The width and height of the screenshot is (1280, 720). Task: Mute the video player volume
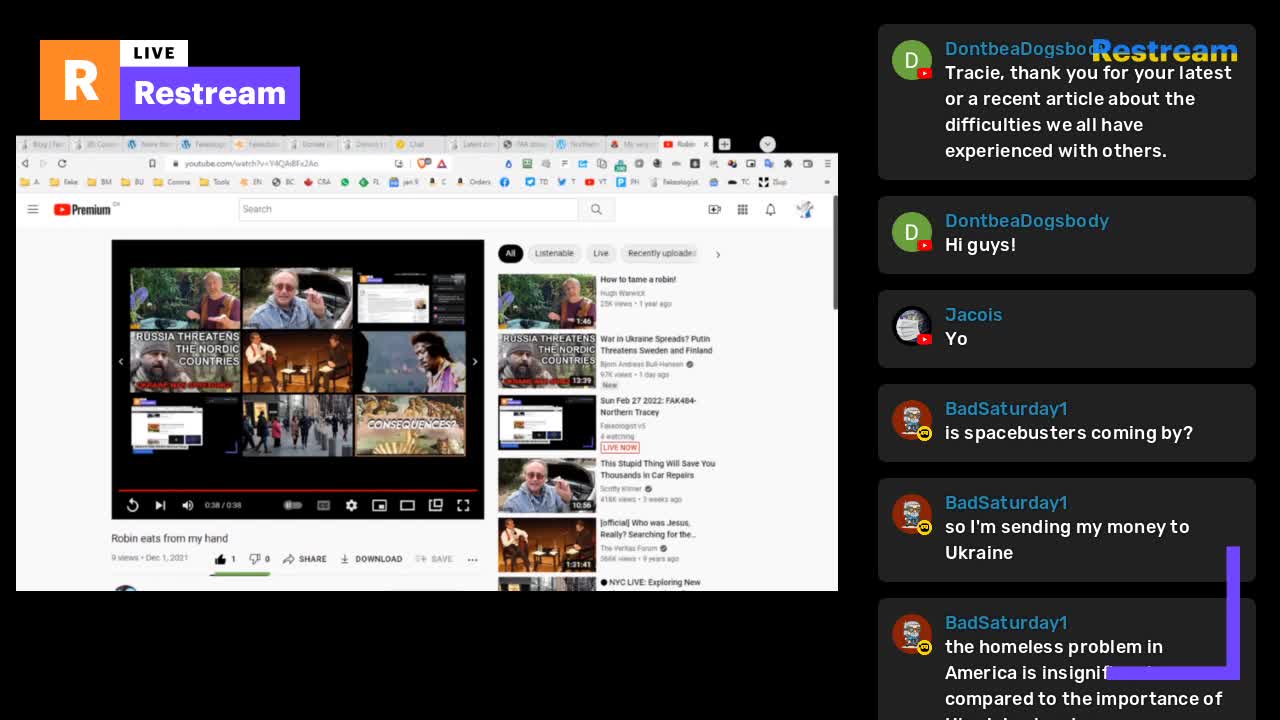[187, 505]
